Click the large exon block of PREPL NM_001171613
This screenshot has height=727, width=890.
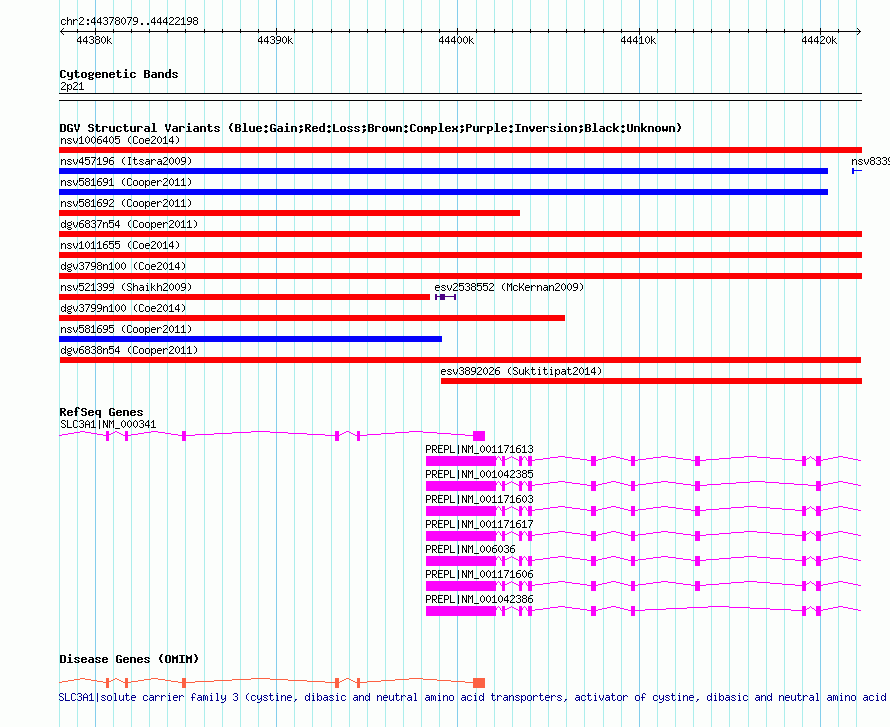coord(461,461)
